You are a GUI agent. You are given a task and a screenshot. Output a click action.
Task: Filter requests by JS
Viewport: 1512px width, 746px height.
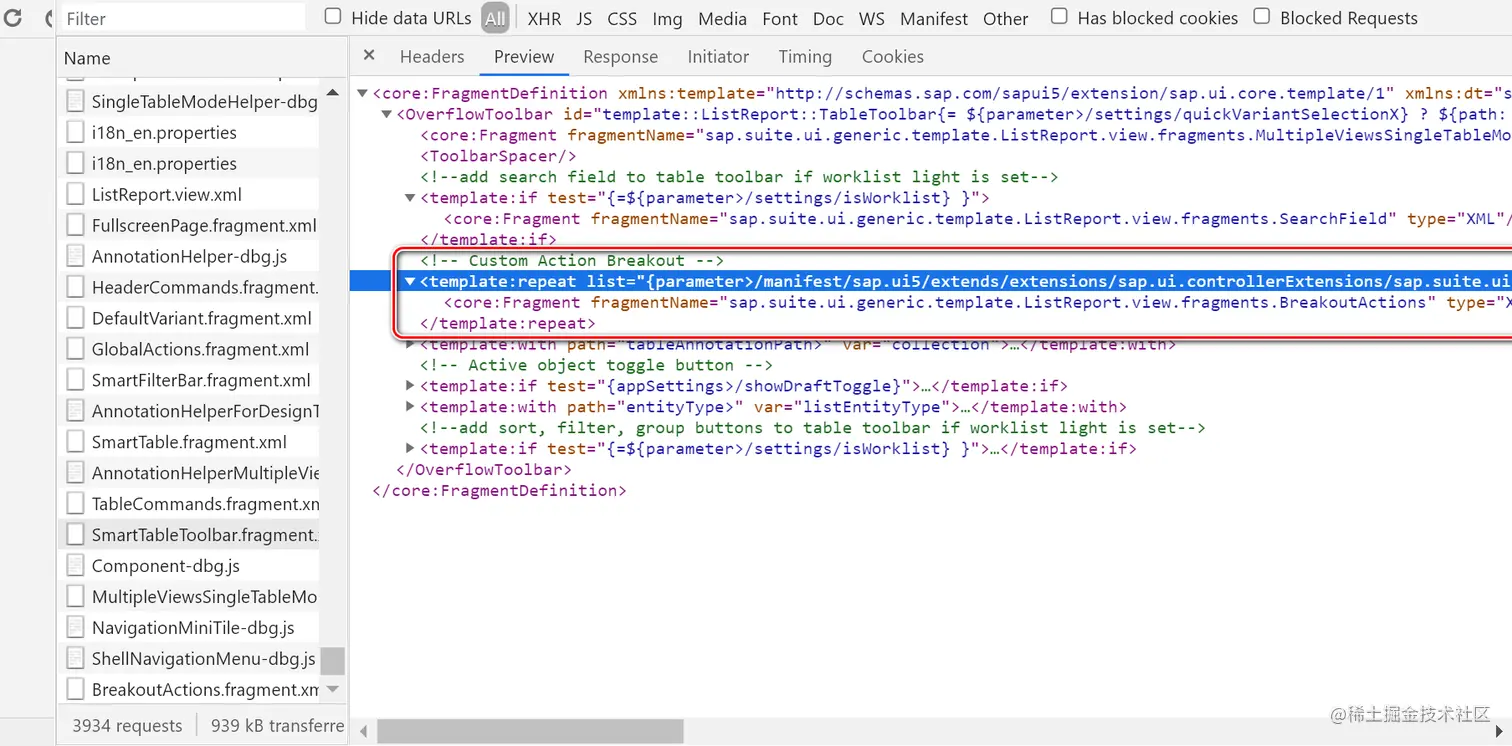click(584, 18)
